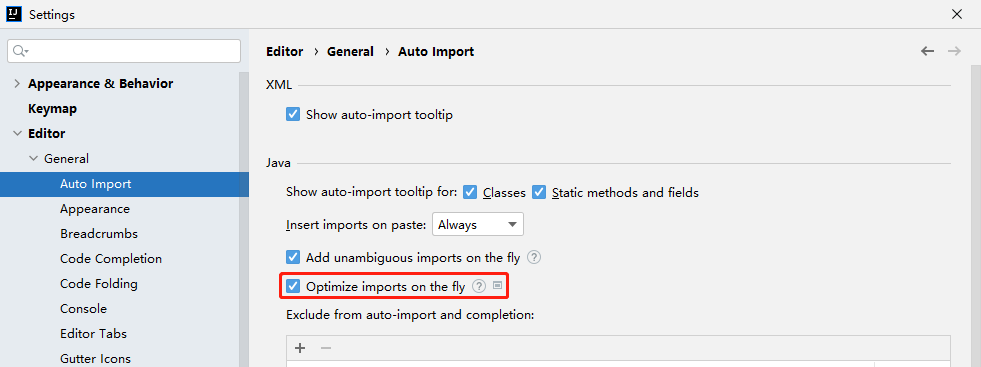The image size is (981, 367).
Task: Toggle Static methods and fields checkbox
Action: click(539, 192)
